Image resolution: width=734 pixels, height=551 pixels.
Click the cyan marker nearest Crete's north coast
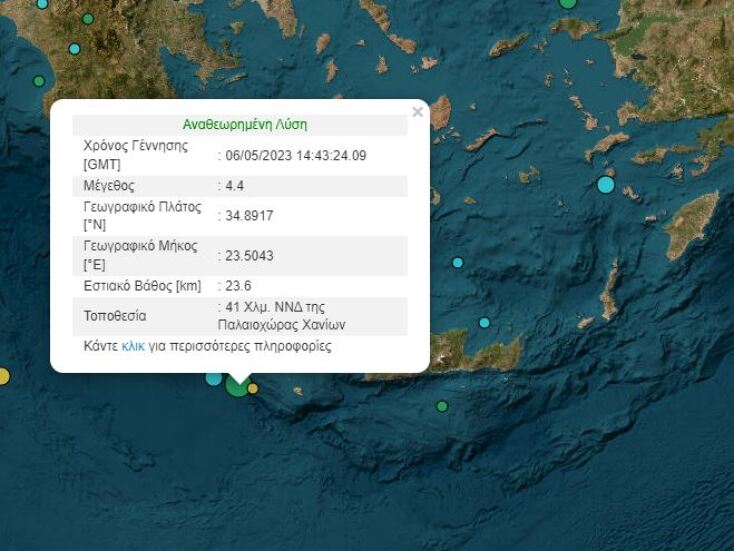pos(484,323)
